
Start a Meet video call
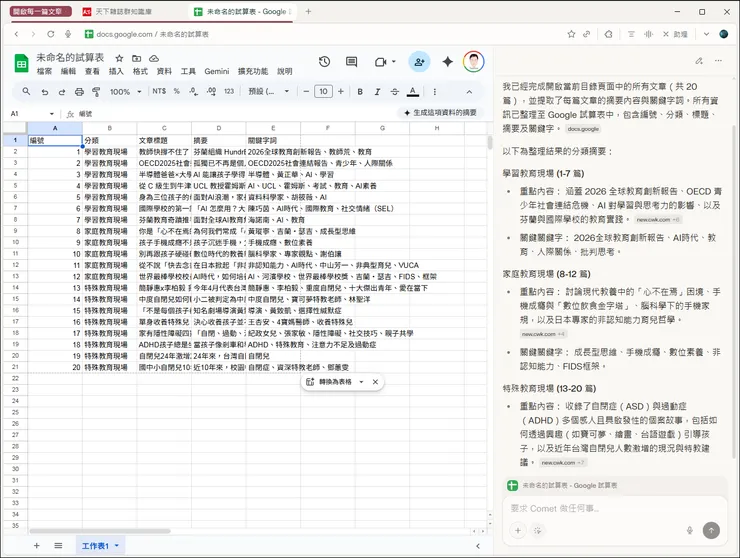(x=380, y=62)
